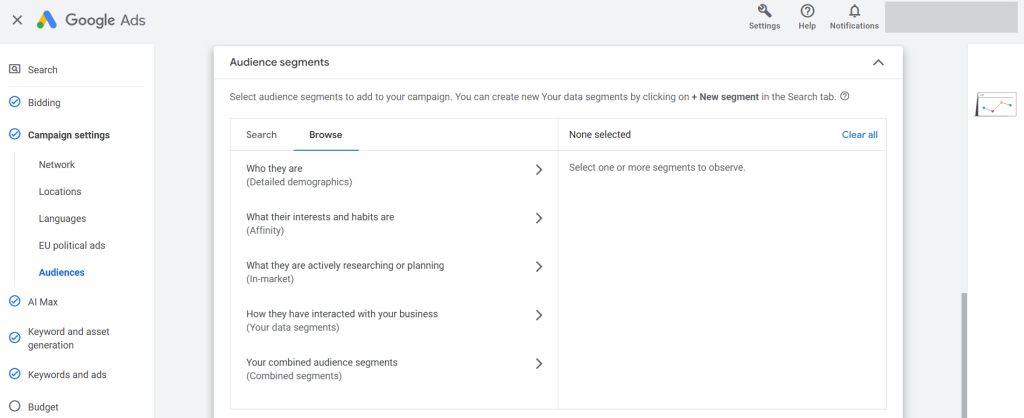Click the Clear all link
This screenshot has width=1024, height=418.
(859, 134)
